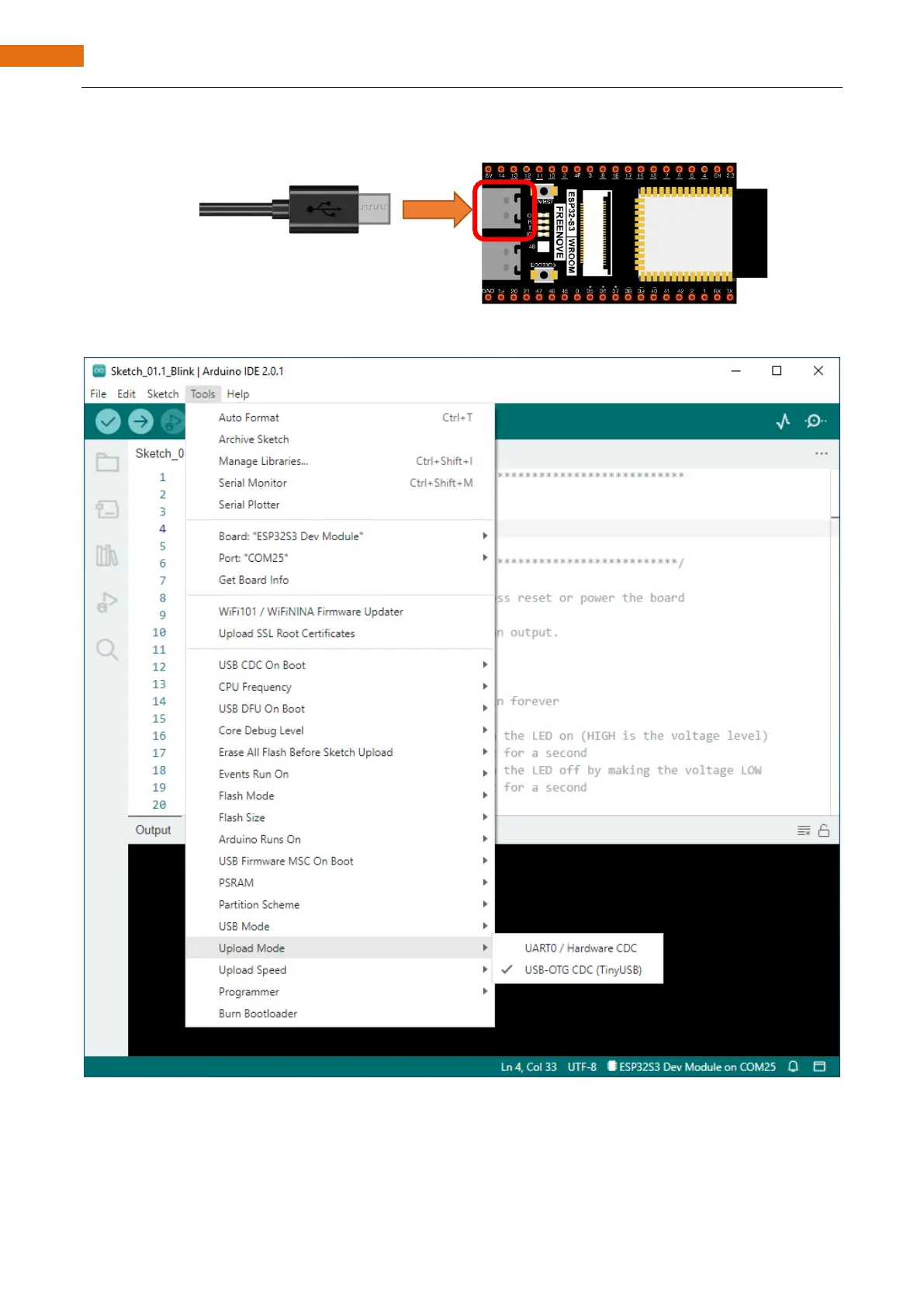Click the Ln 4, Col 33 status entry

pyautogui.click(x=529, y=1066)
